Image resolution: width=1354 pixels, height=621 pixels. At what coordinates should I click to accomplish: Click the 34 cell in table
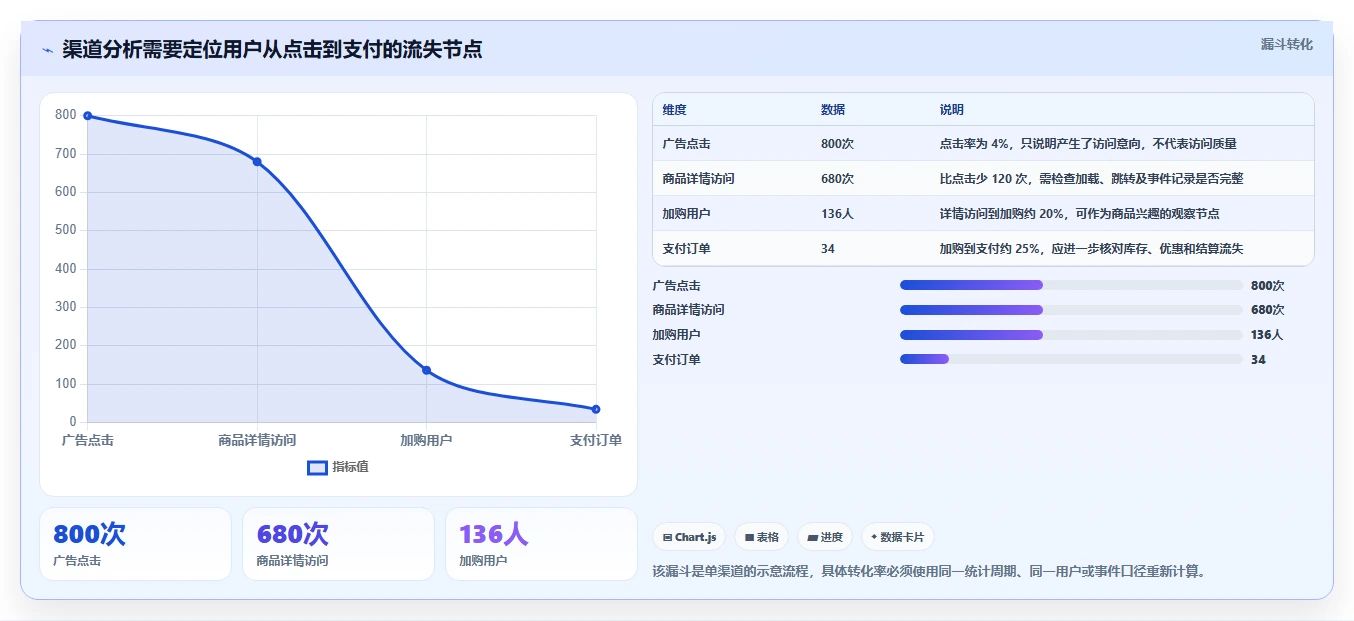(828, 248)
